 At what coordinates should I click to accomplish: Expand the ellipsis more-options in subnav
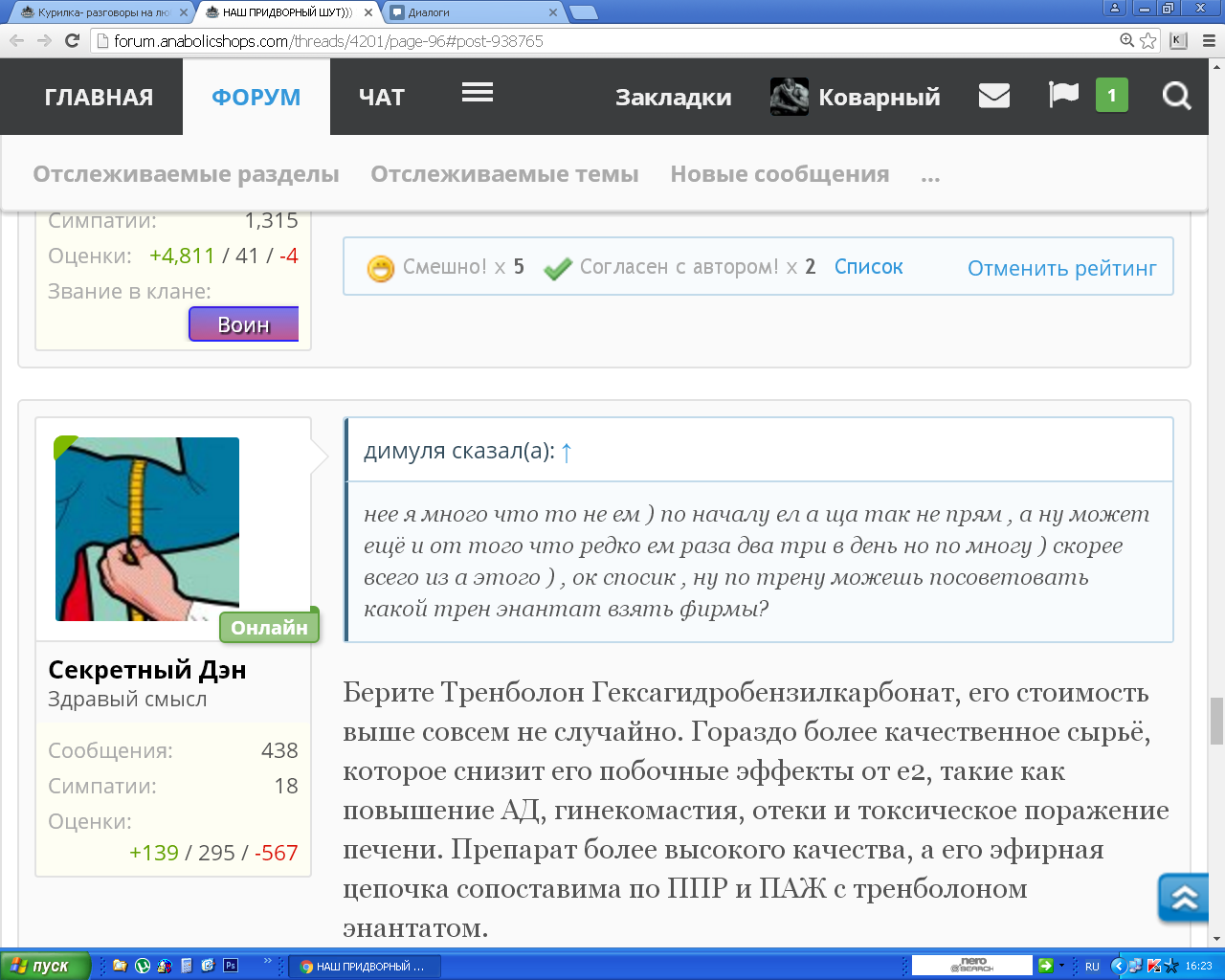(x=930, y=175)
